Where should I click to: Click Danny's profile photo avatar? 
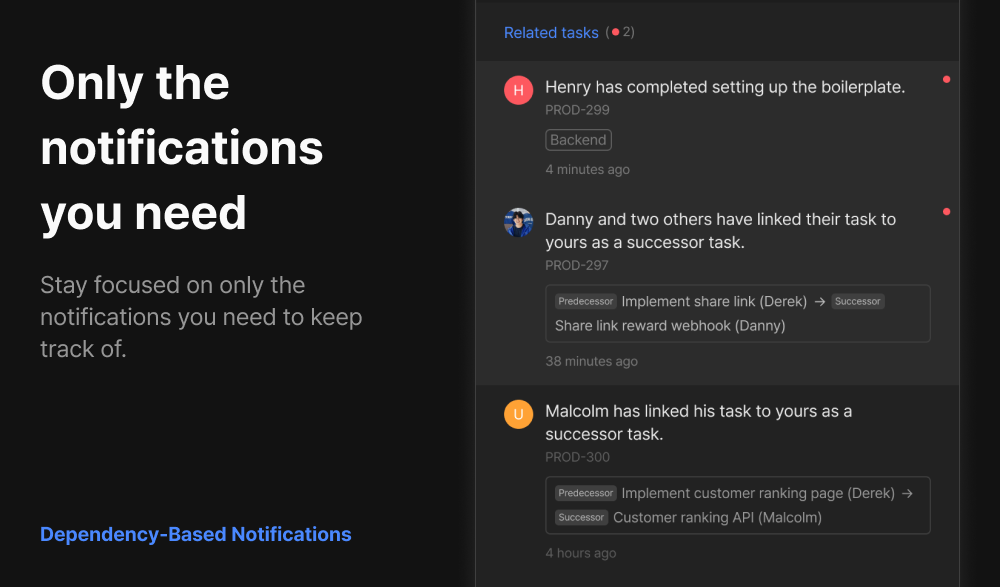click(x=518, y=222)
